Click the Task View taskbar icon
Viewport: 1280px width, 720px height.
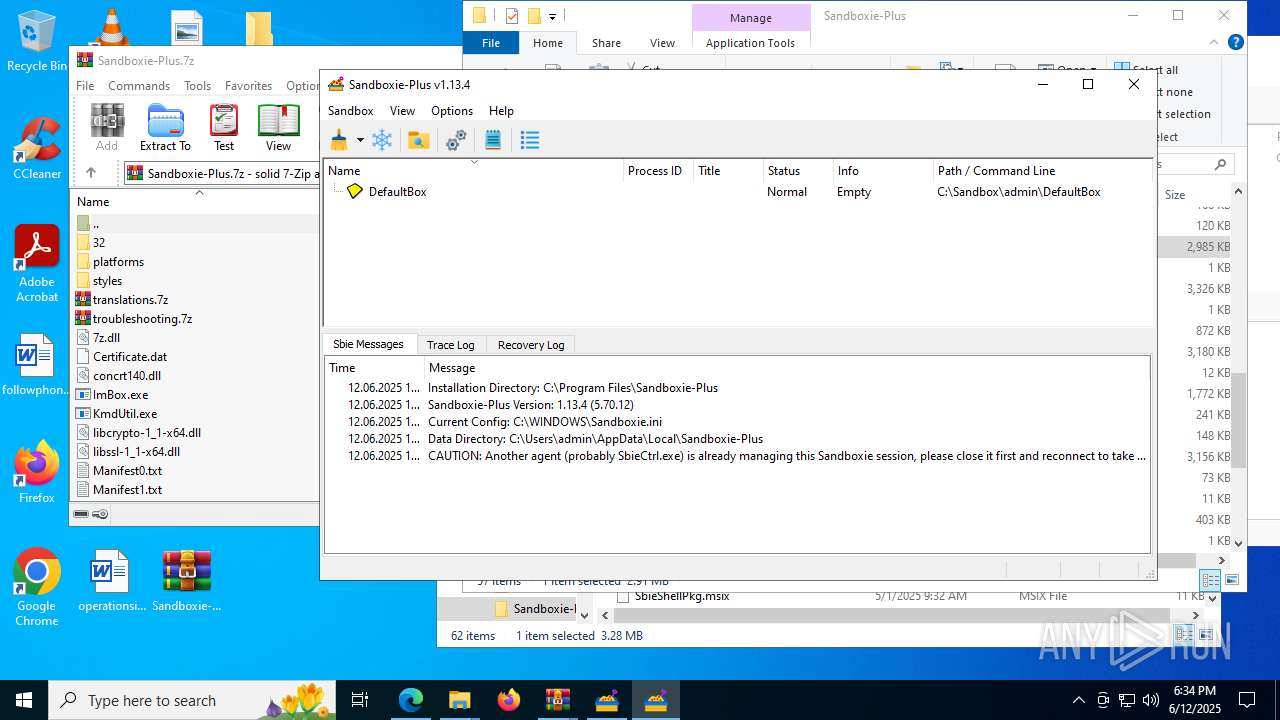coord(360,700)
